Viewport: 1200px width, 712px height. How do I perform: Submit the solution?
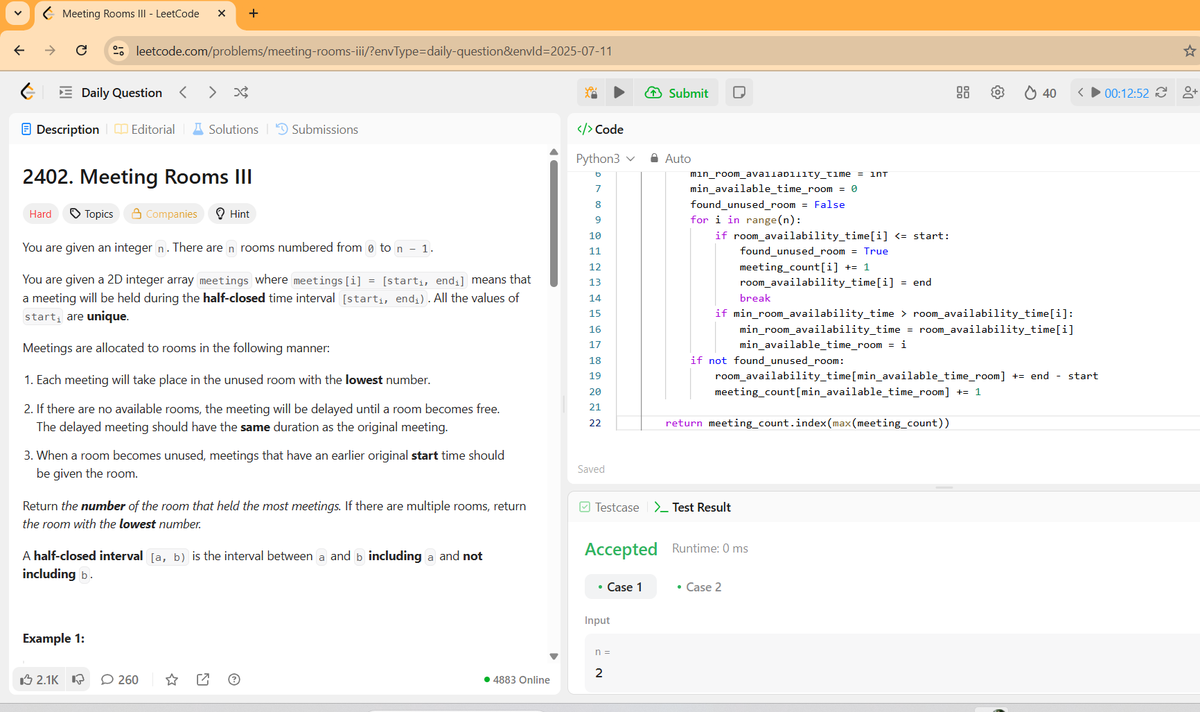(679, 93)
